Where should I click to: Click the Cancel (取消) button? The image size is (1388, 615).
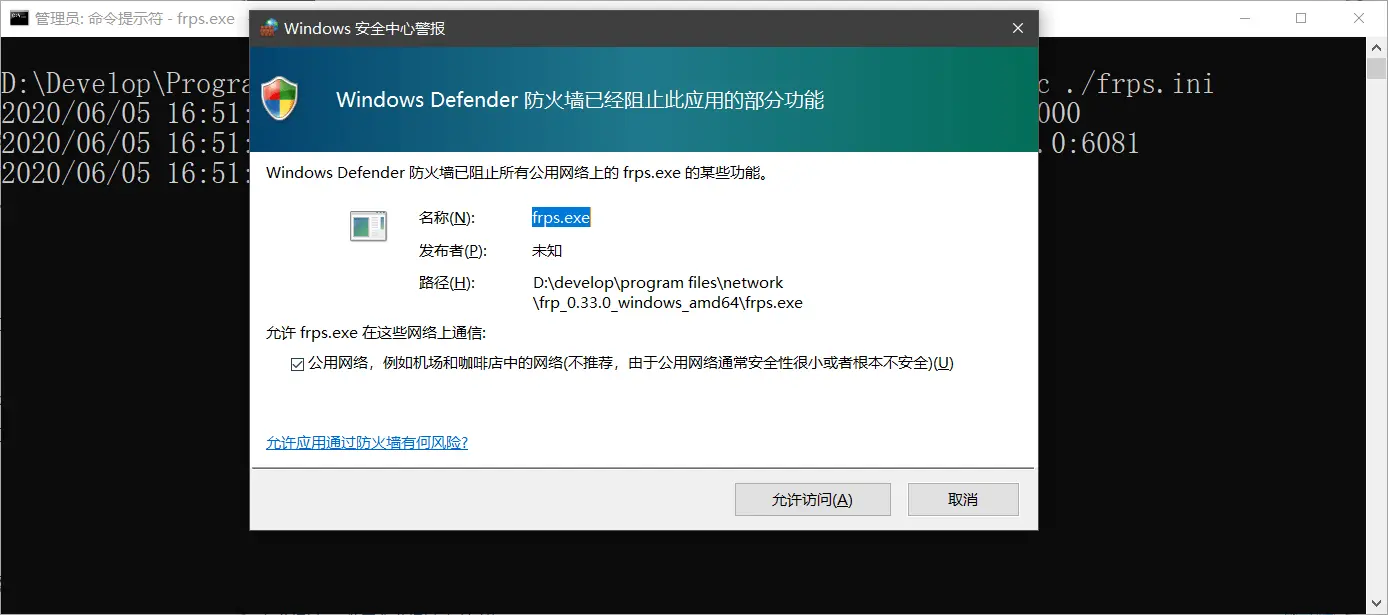coord(963,499)
